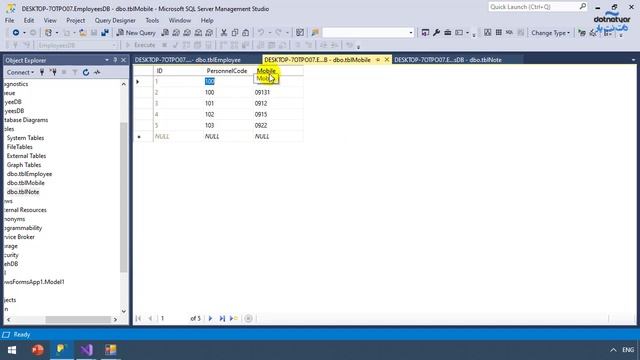
Task: Open the Object Explorer window position dropdown
Action: 107,60
